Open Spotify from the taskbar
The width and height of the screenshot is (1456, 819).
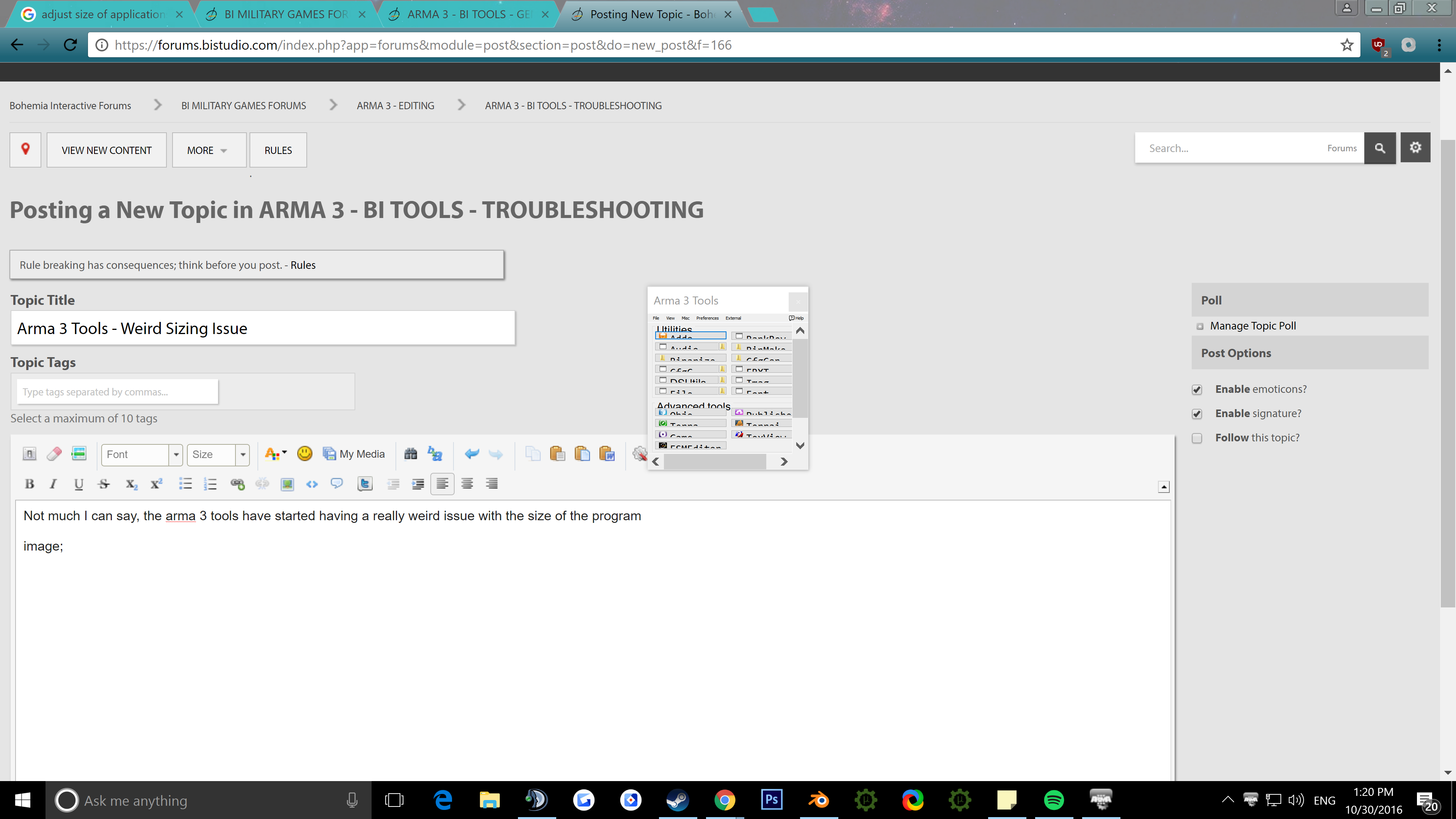point(1054,800)
